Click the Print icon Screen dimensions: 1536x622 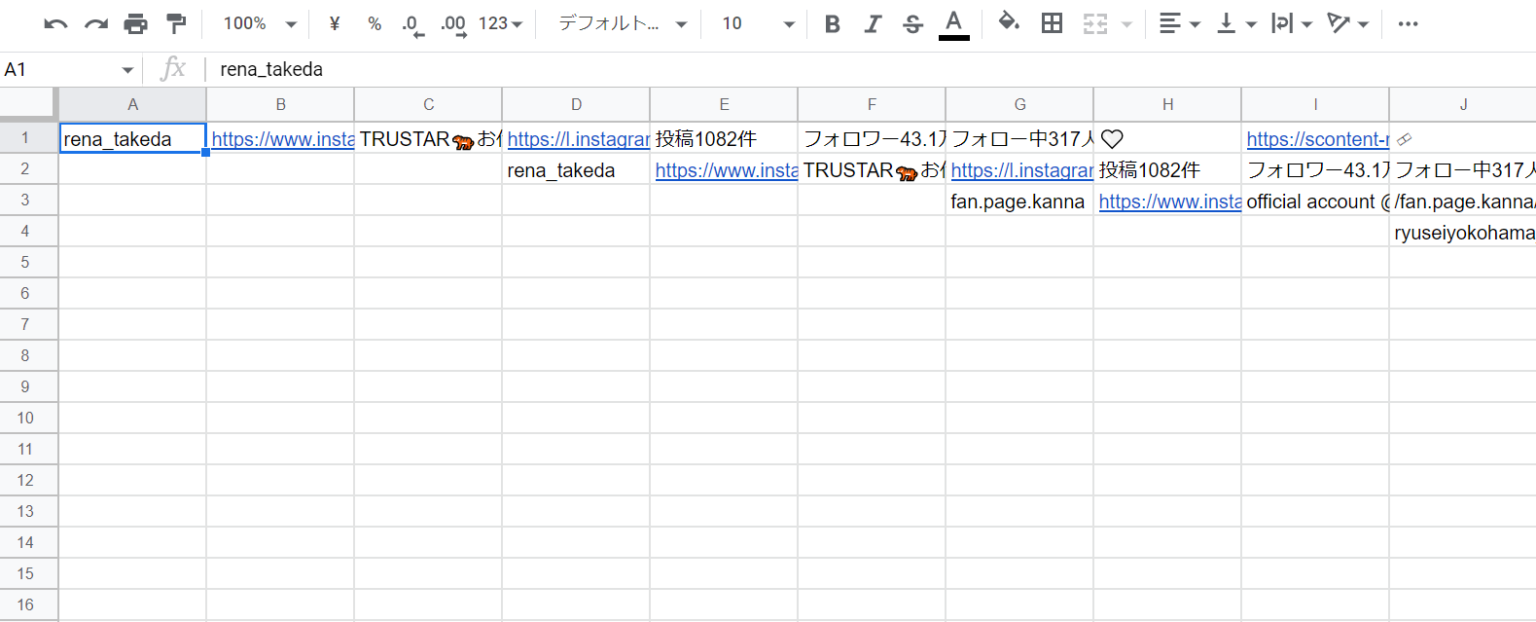pyautogui.click(x=137, y=22)
